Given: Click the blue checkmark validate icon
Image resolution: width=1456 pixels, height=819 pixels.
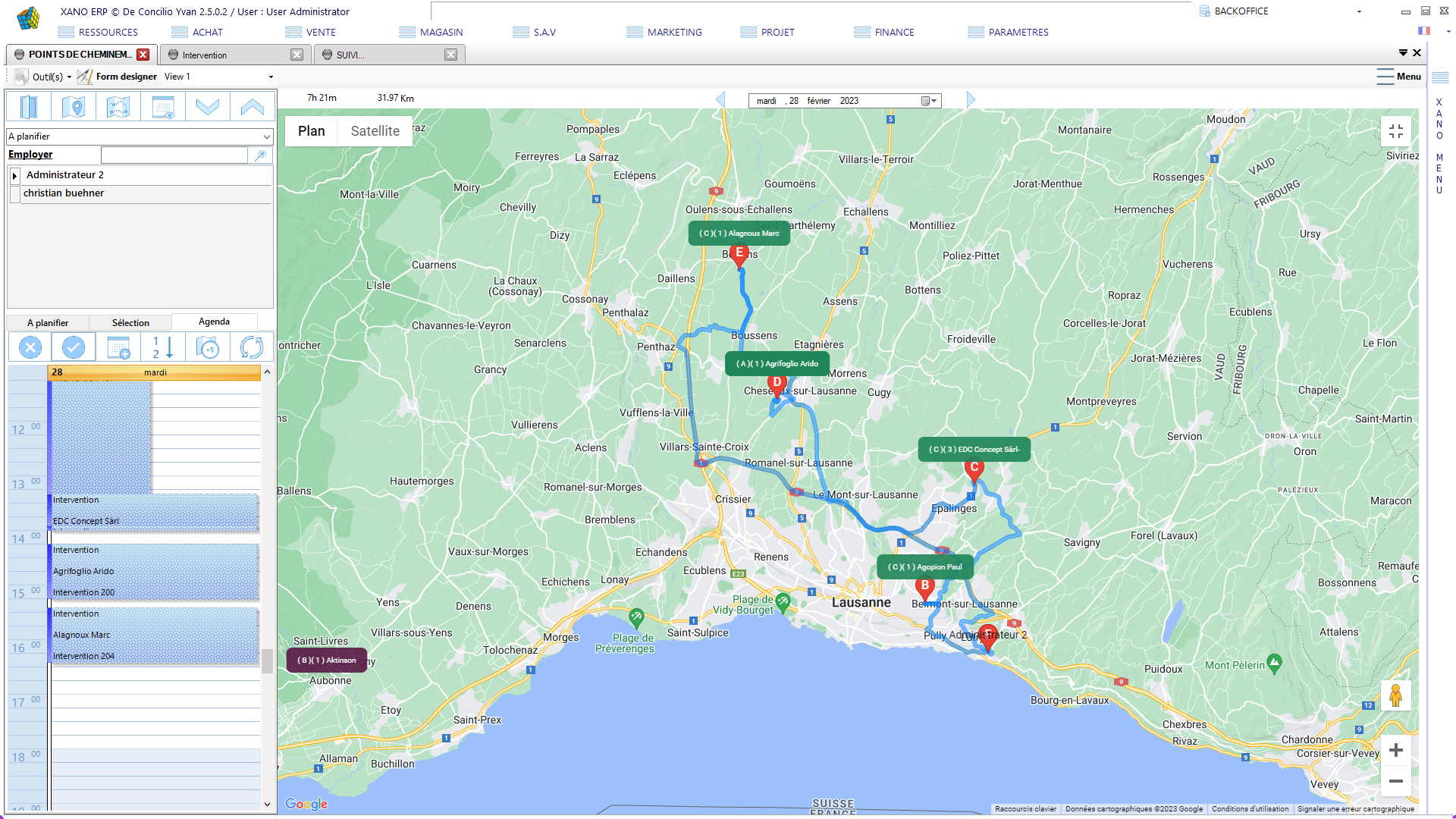Looking at the screenshot, I should [74, 348].
